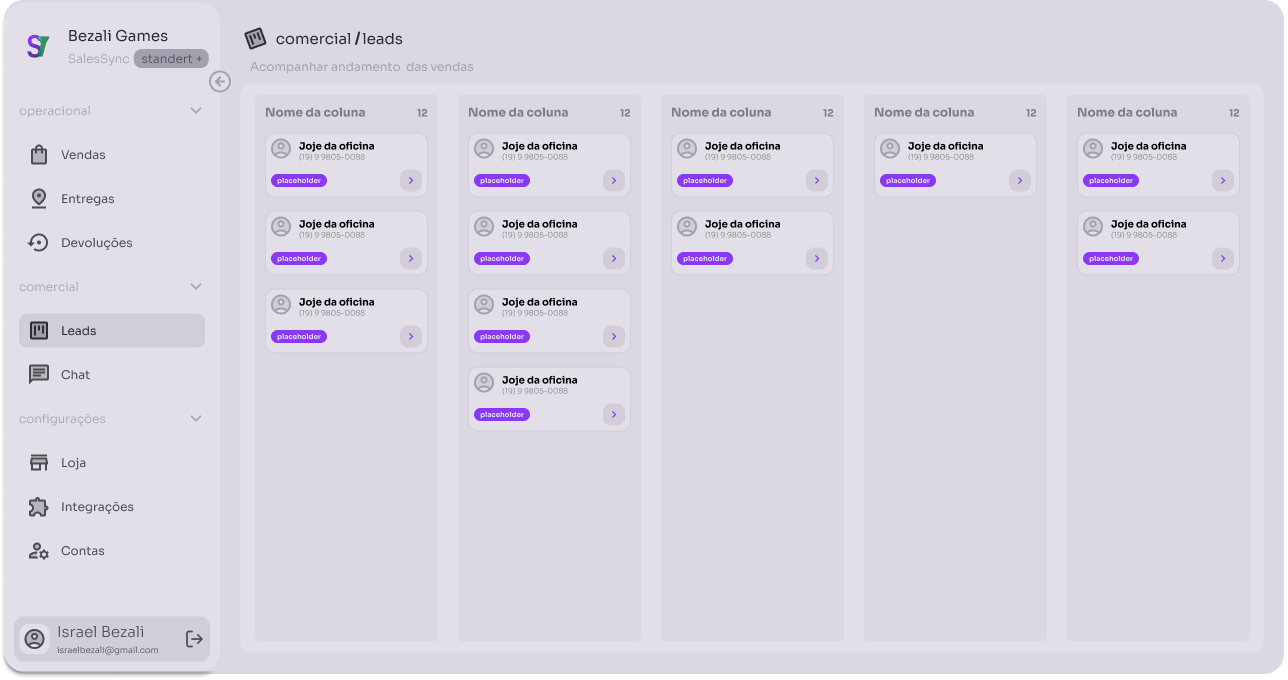Collapse the sidebar with the left arrow button

point(220,82)
